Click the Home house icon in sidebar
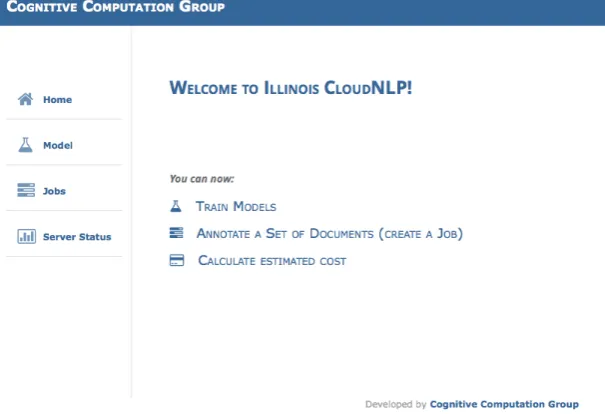The width and height of the screenshot is (605, 414). (25, 99)
